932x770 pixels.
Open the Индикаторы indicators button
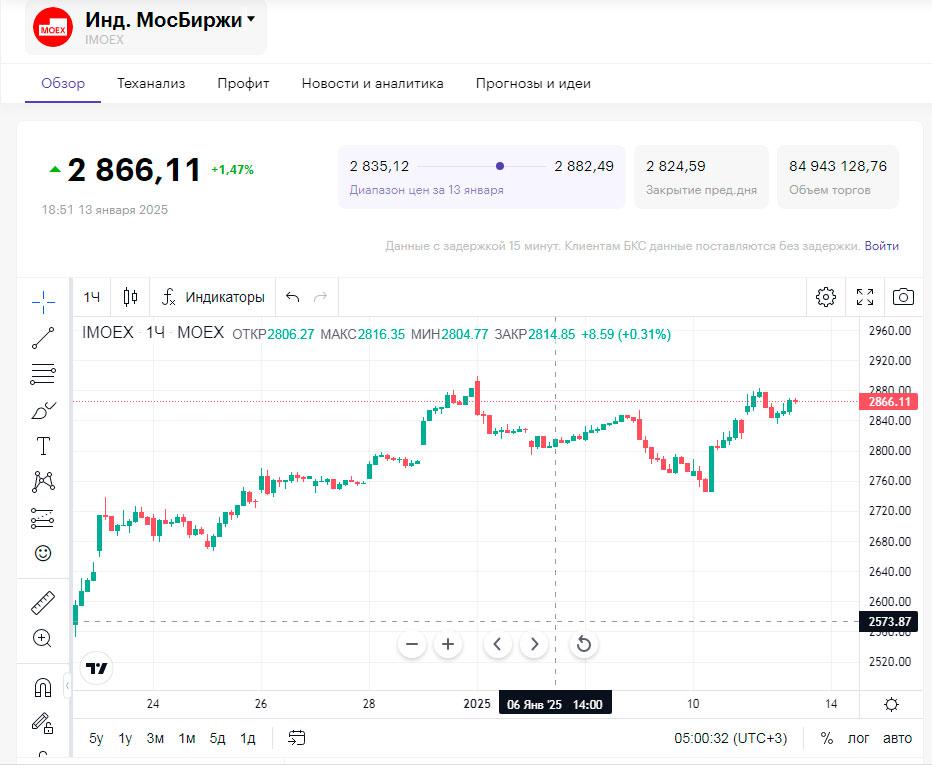coord(213,297)
